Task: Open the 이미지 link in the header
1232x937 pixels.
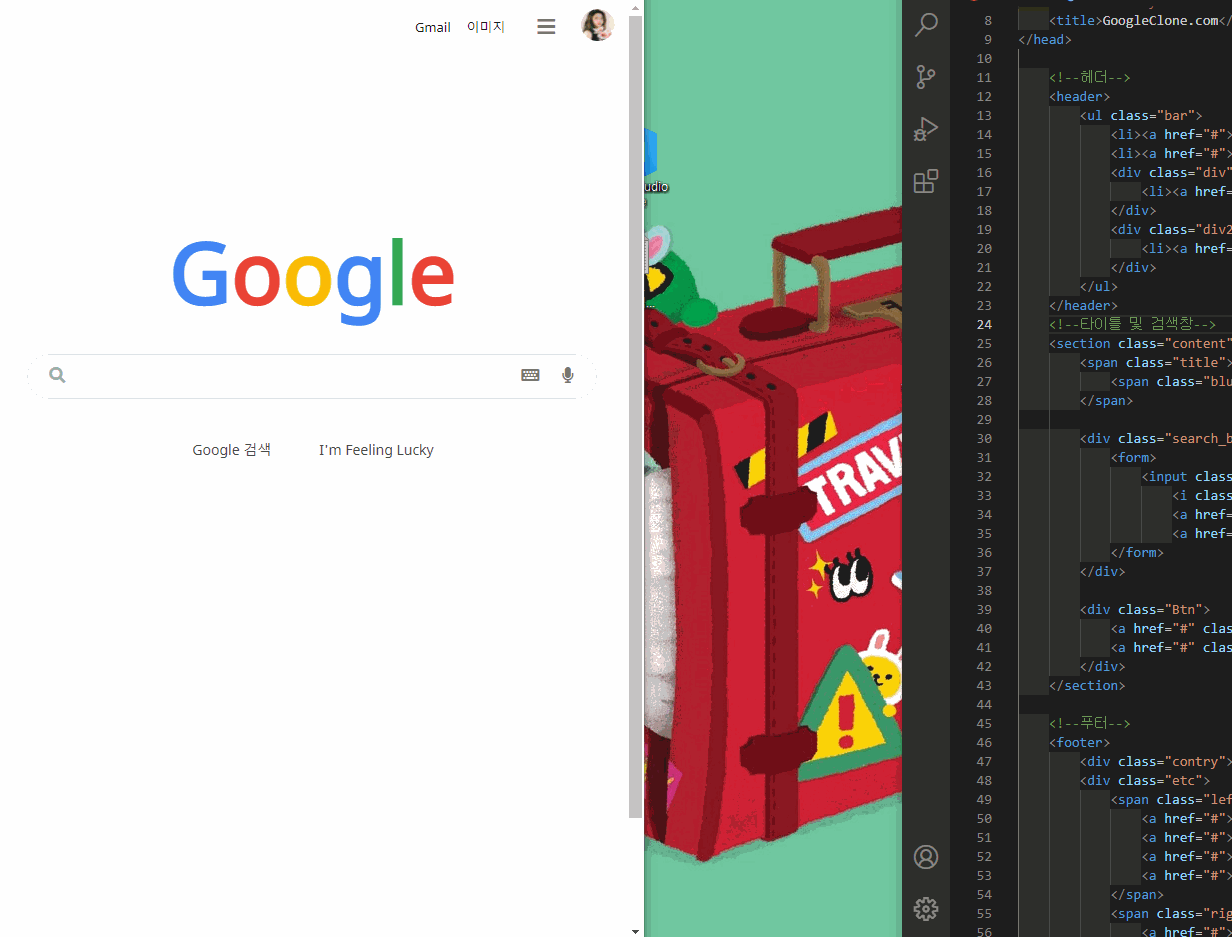Action: (486, 27)
